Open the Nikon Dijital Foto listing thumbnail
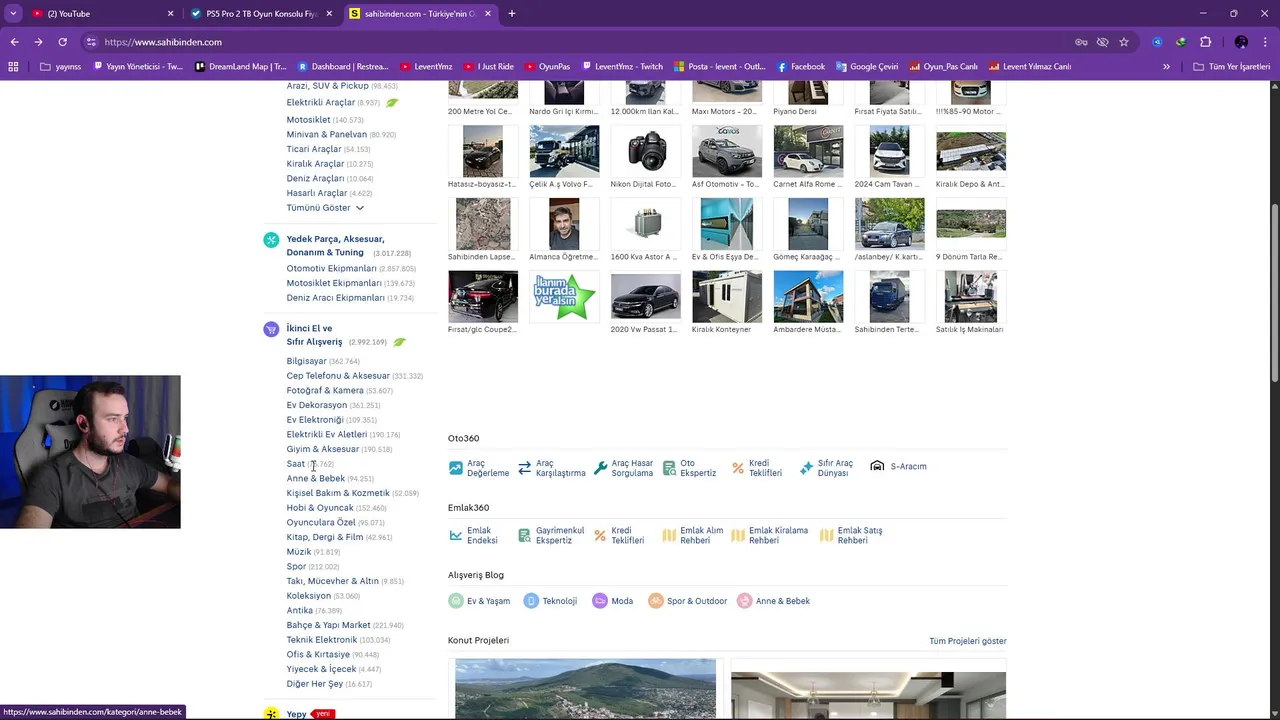 [645, 151]
